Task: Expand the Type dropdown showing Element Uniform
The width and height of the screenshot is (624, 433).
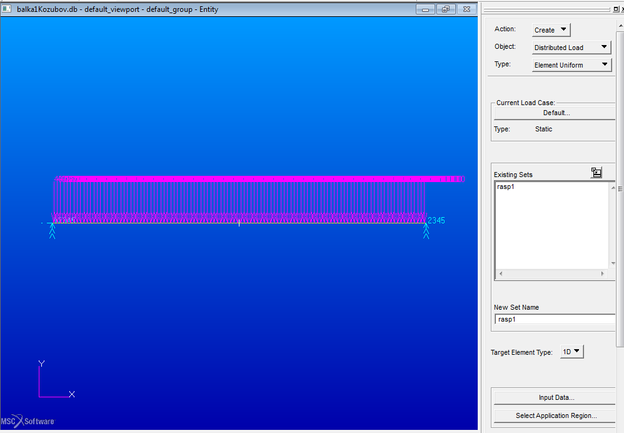Action: [x=571, y=65]
